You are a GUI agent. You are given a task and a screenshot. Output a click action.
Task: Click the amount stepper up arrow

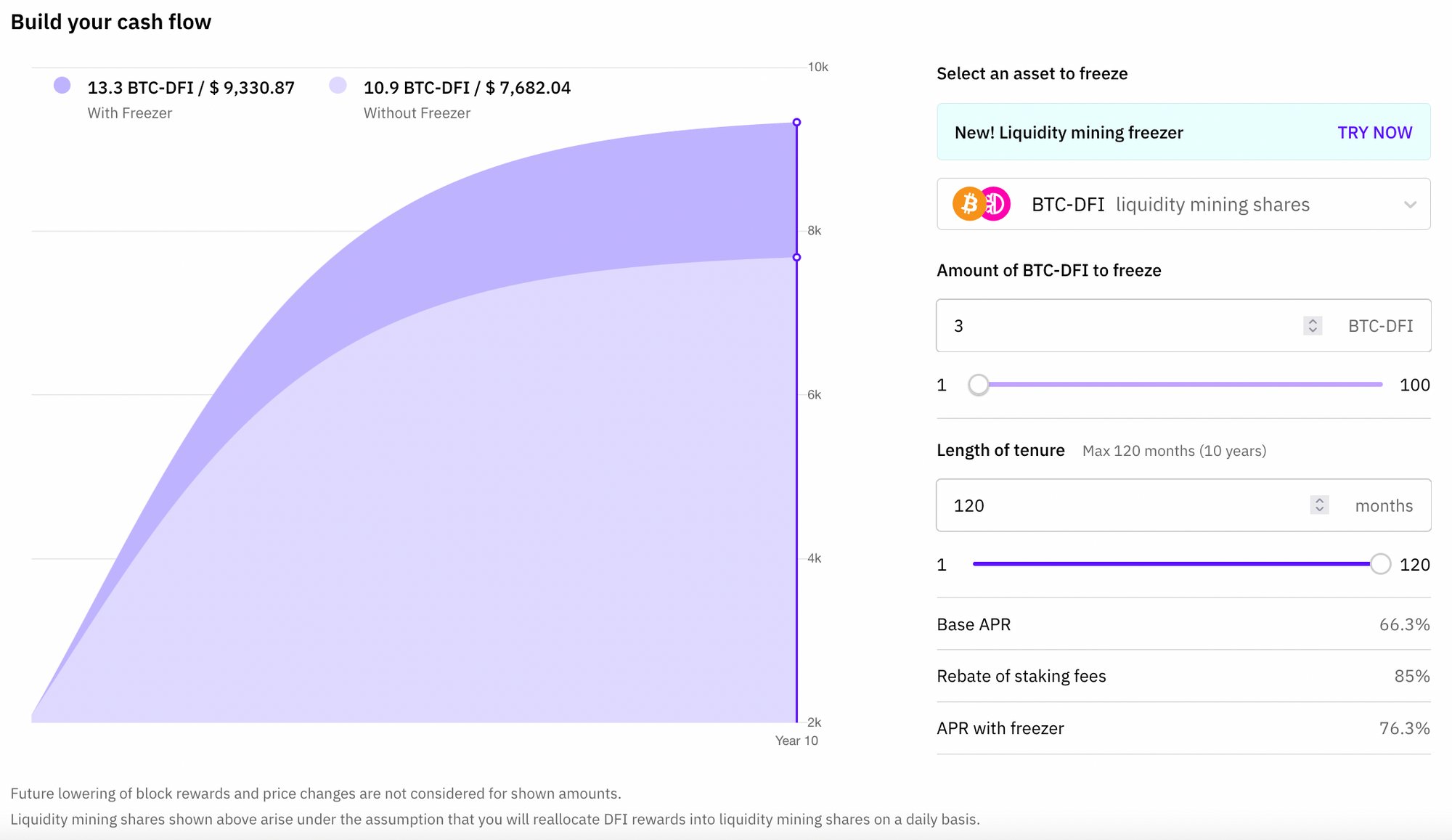coord(1312,321)
